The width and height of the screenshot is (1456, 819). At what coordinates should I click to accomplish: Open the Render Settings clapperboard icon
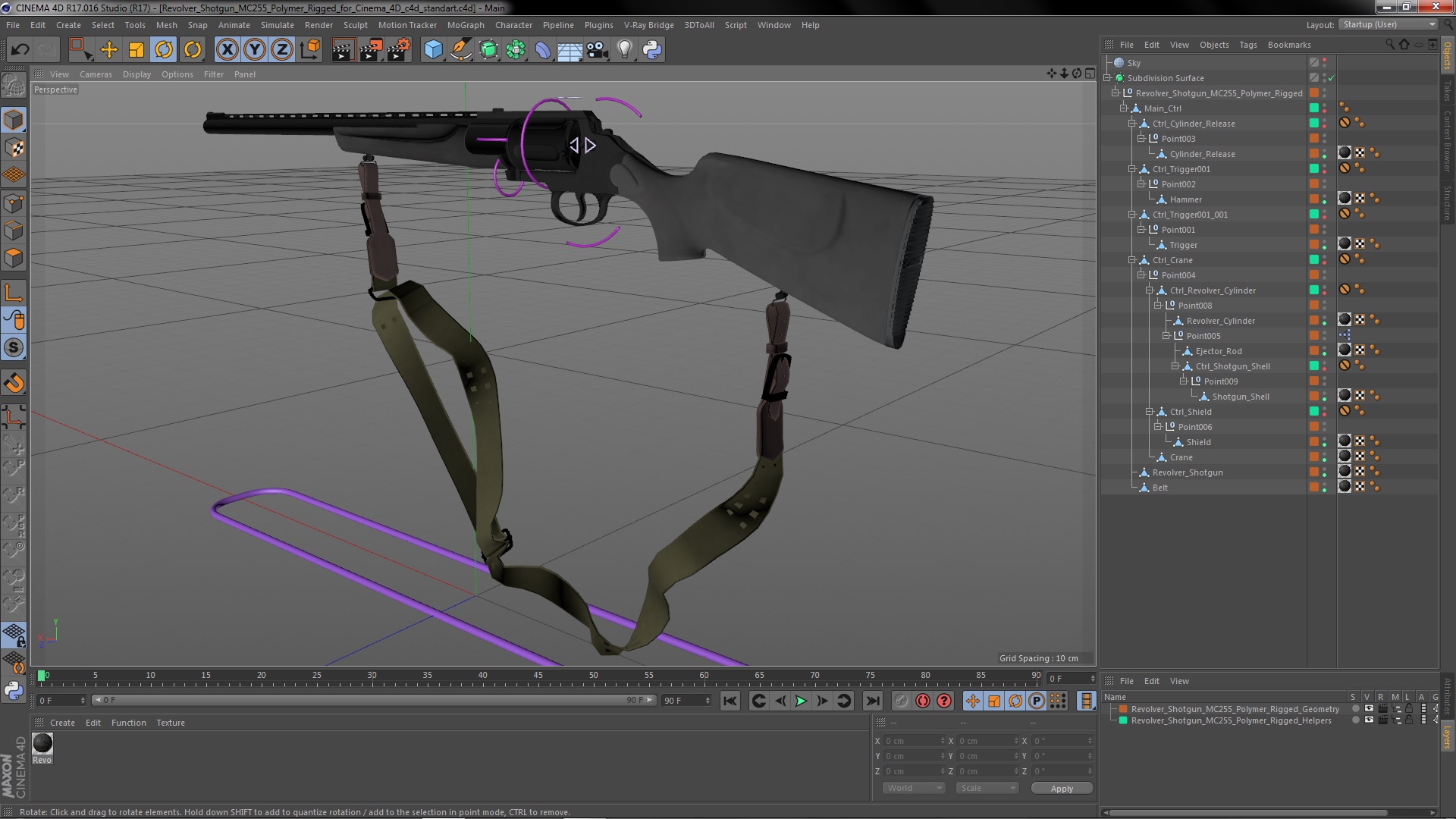pyautogui.click(x=397, y=50)
